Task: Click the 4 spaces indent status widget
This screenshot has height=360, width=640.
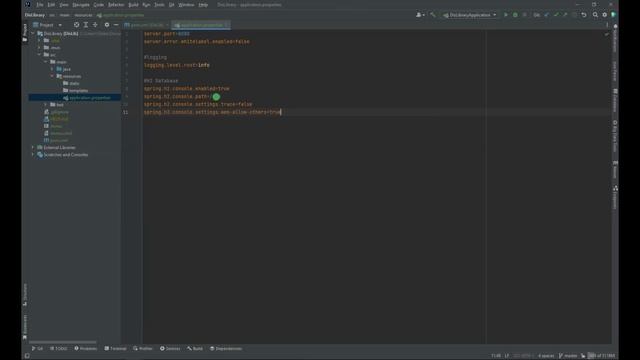Action: point(546,356)
